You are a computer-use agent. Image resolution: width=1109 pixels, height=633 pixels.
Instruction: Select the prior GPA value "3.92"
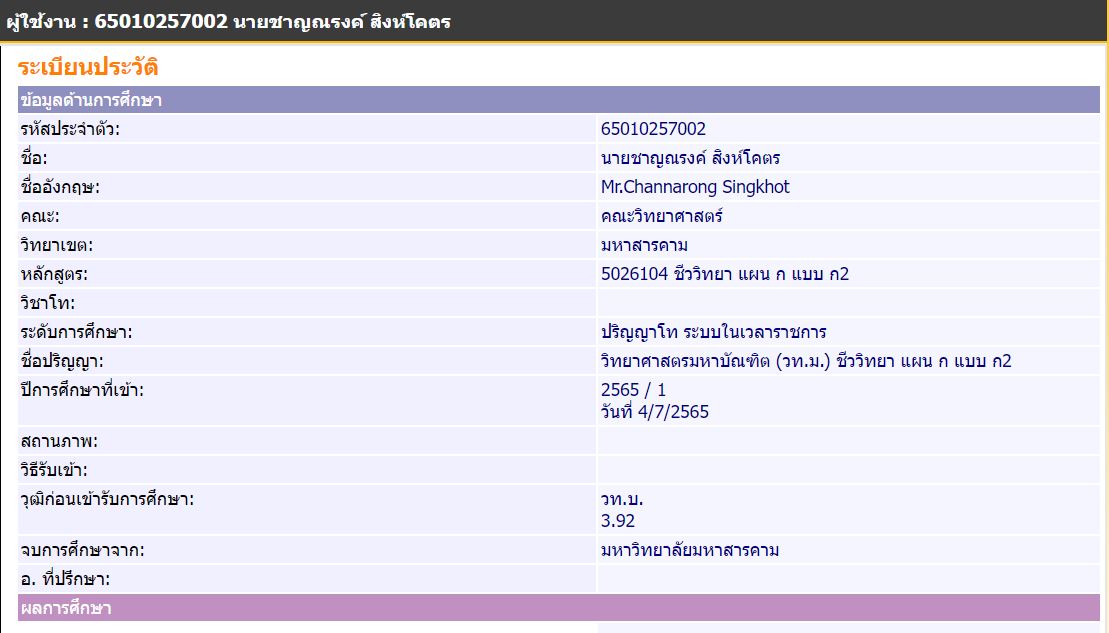click(618, 520)
